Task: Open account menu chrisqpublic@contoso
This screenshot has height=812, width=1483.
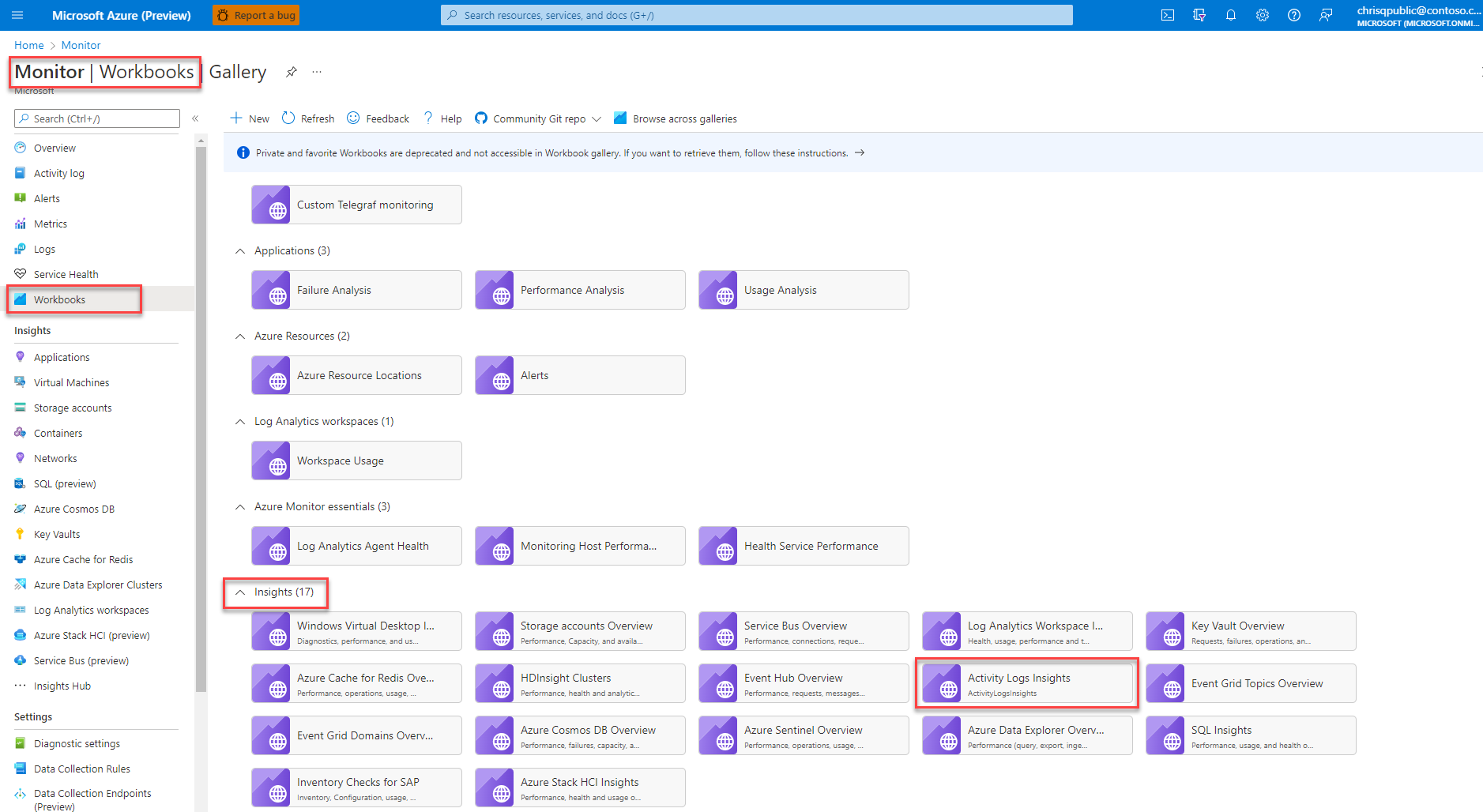Action: pyautogui.click(x=1417, y=15)
